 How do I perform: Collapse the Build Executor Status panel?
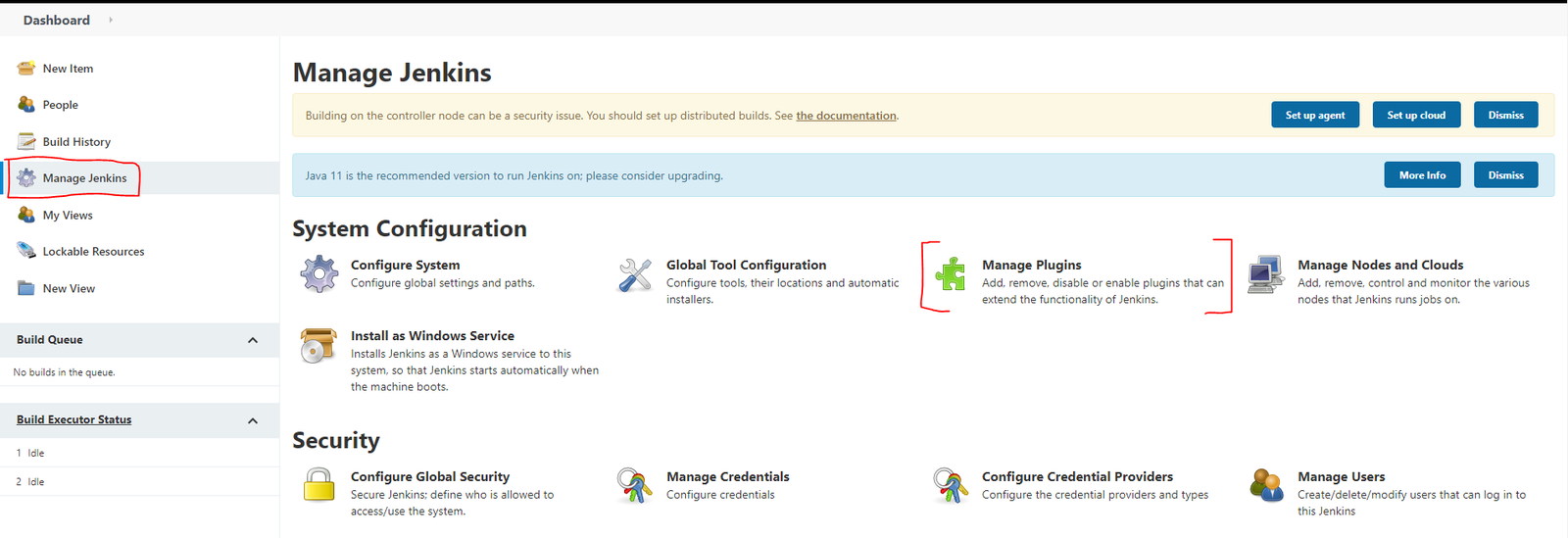253,420
